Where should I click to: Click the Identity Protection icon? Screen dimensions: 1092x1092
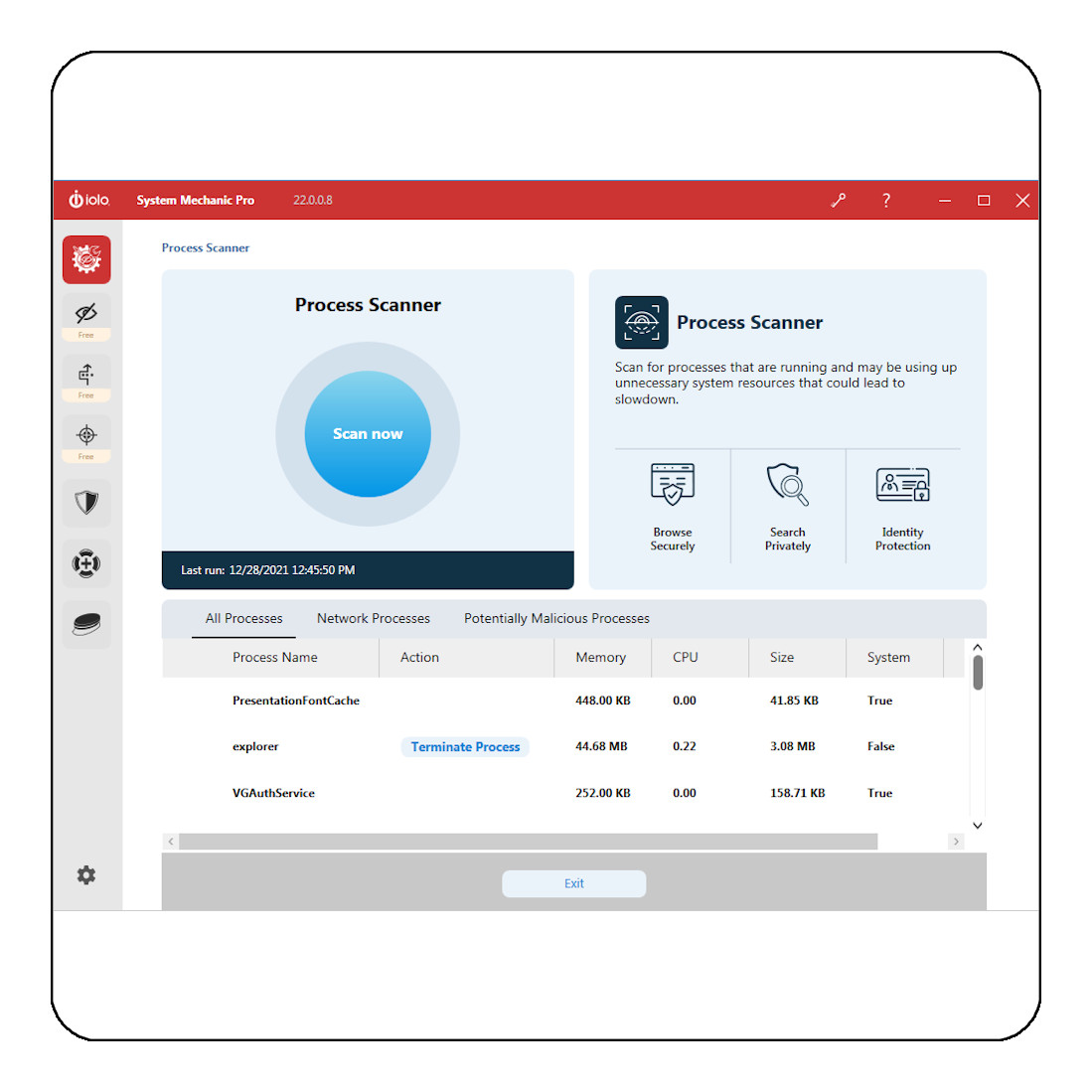[x=902, y=484]
